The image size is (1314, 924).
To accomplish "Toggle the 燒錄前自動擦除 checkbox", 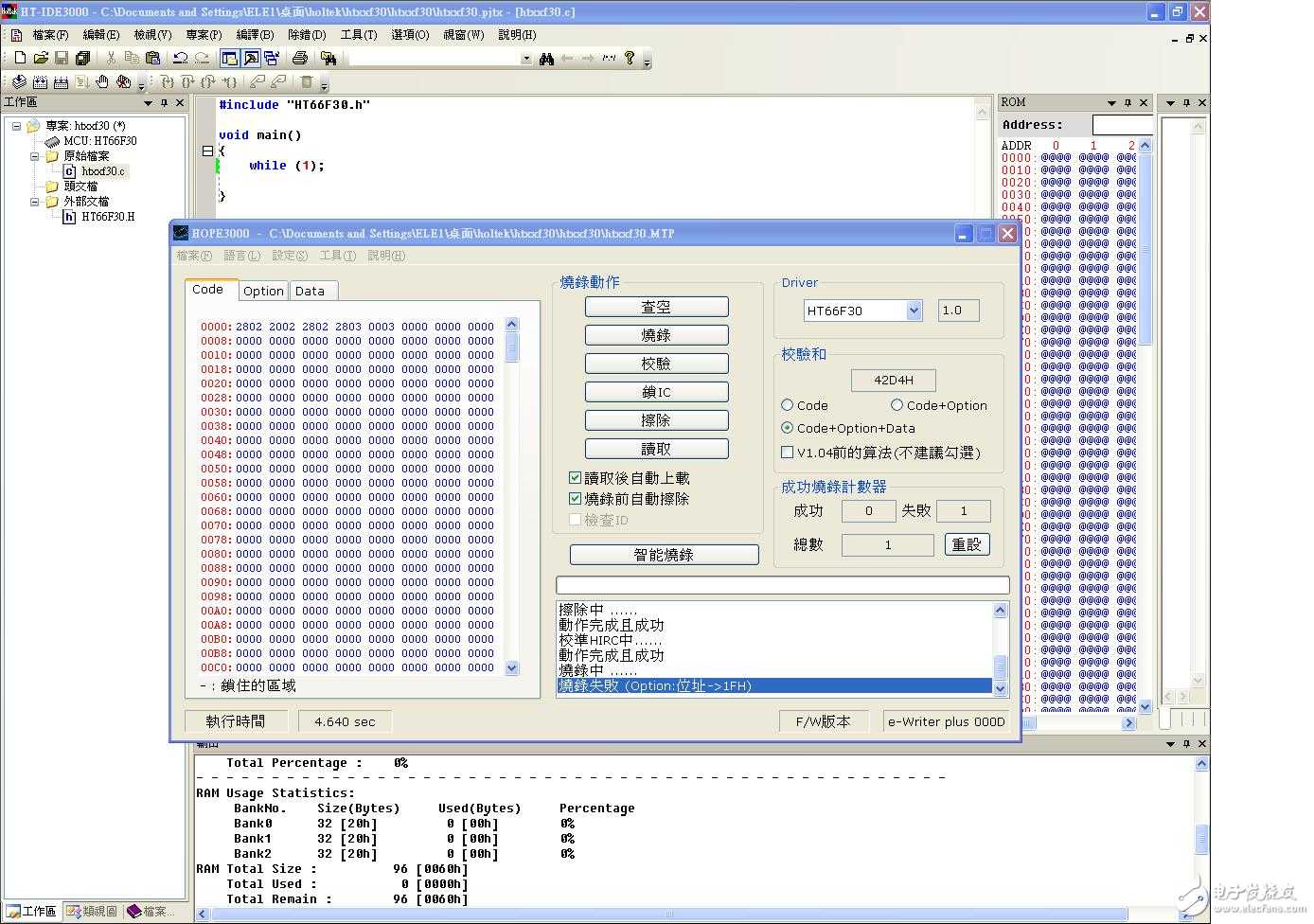I will click(575, 499).
